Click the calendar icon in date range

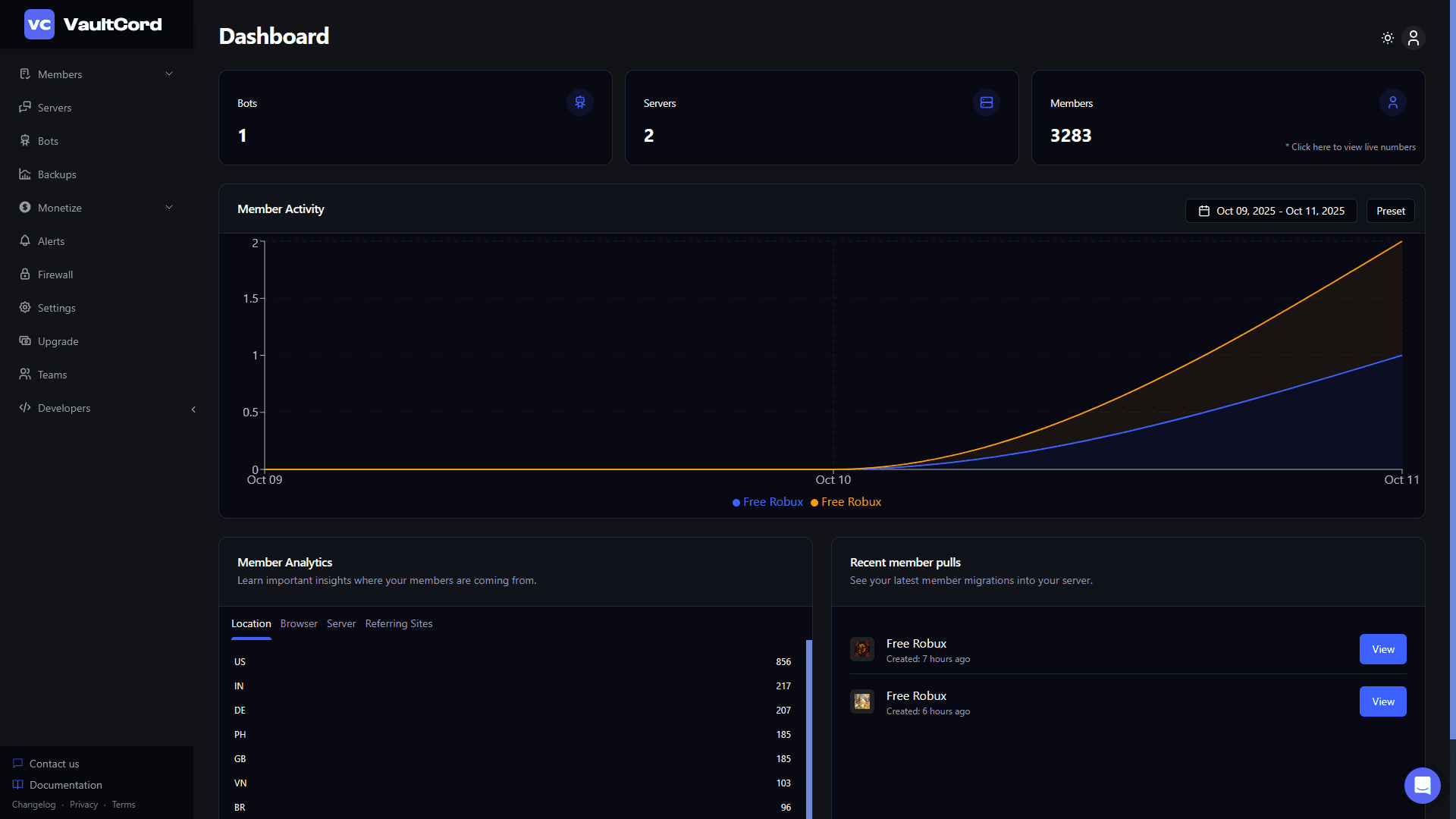tap(1204, 211)
